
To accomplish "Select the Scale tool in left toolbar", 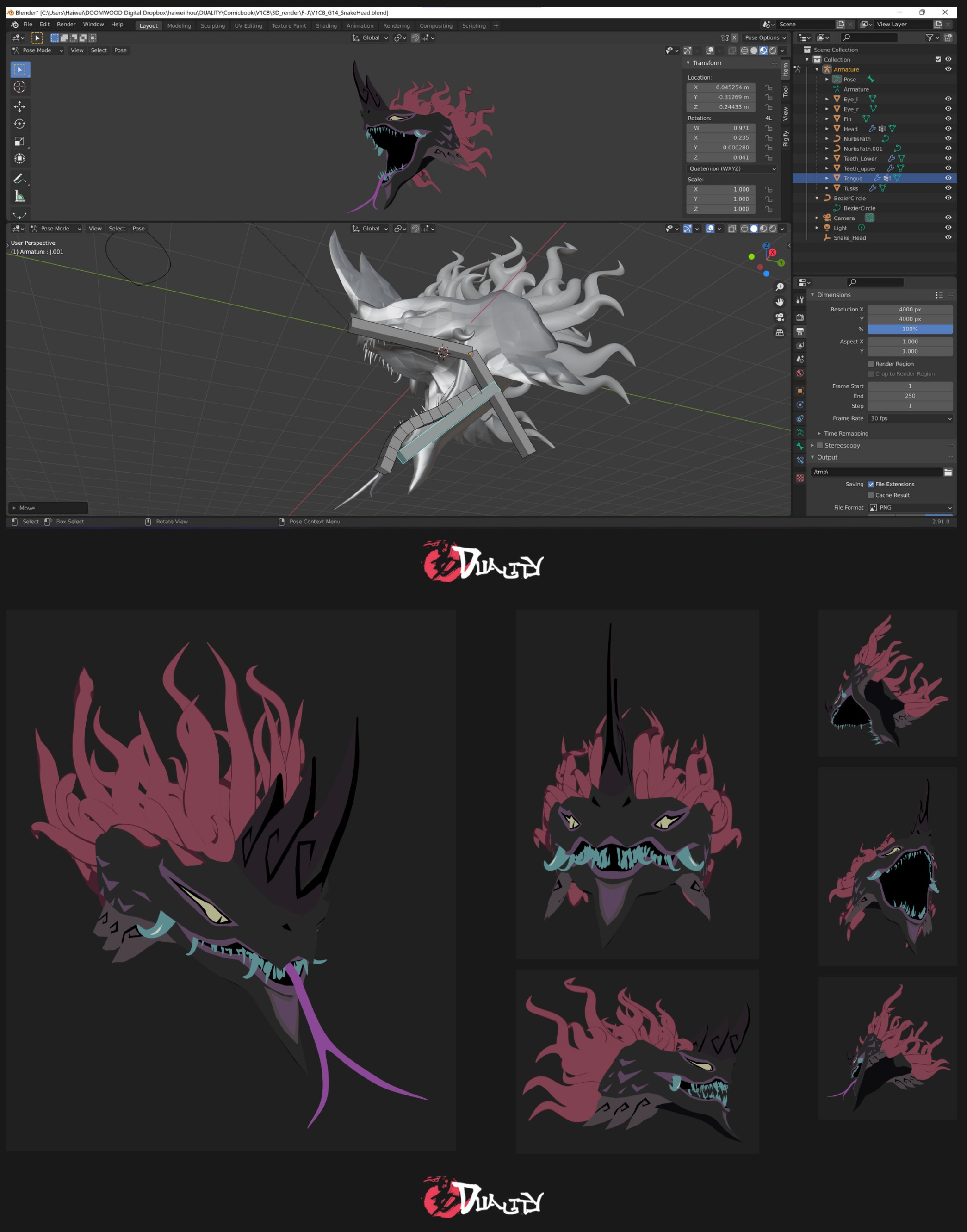I will [20, 142].
